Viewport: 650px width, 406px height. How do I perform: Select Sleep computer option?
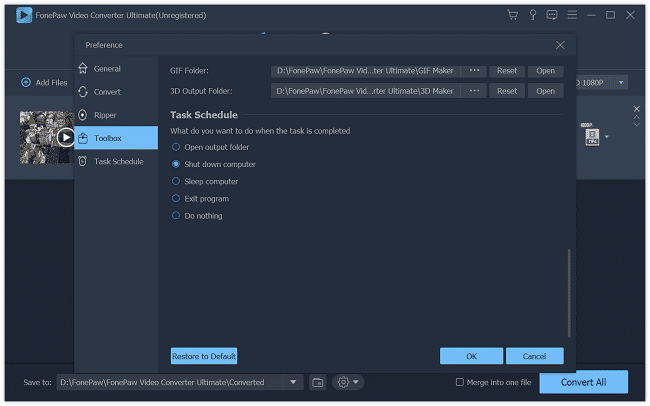[176, 181]
